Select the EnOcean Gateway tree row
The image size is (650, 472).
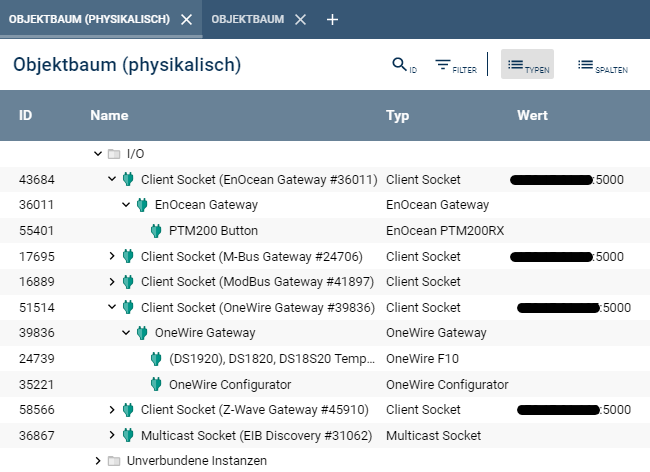coord(206,205)
